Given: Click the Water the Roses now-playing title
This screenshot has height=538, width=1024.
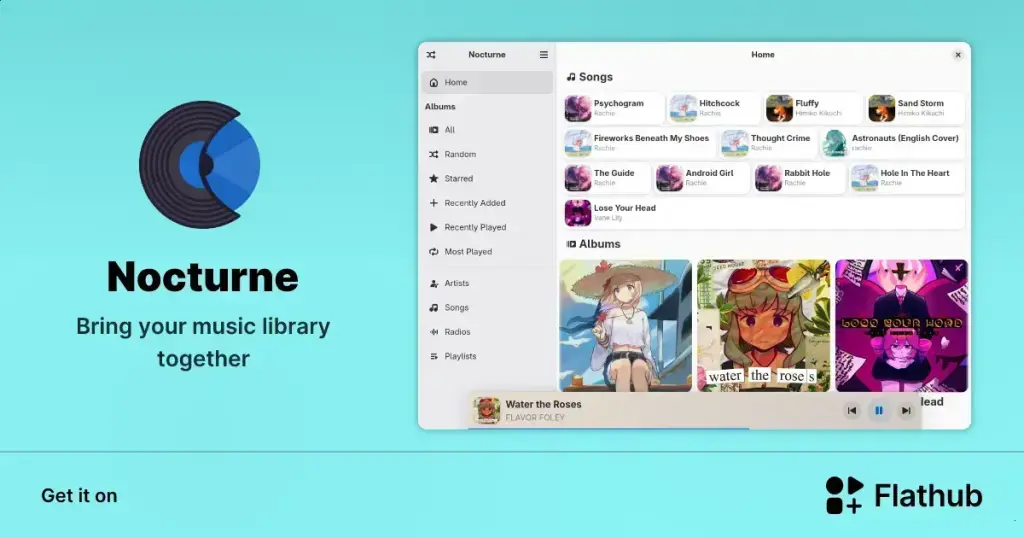Looking at the screenshot, I should [543, 404].
